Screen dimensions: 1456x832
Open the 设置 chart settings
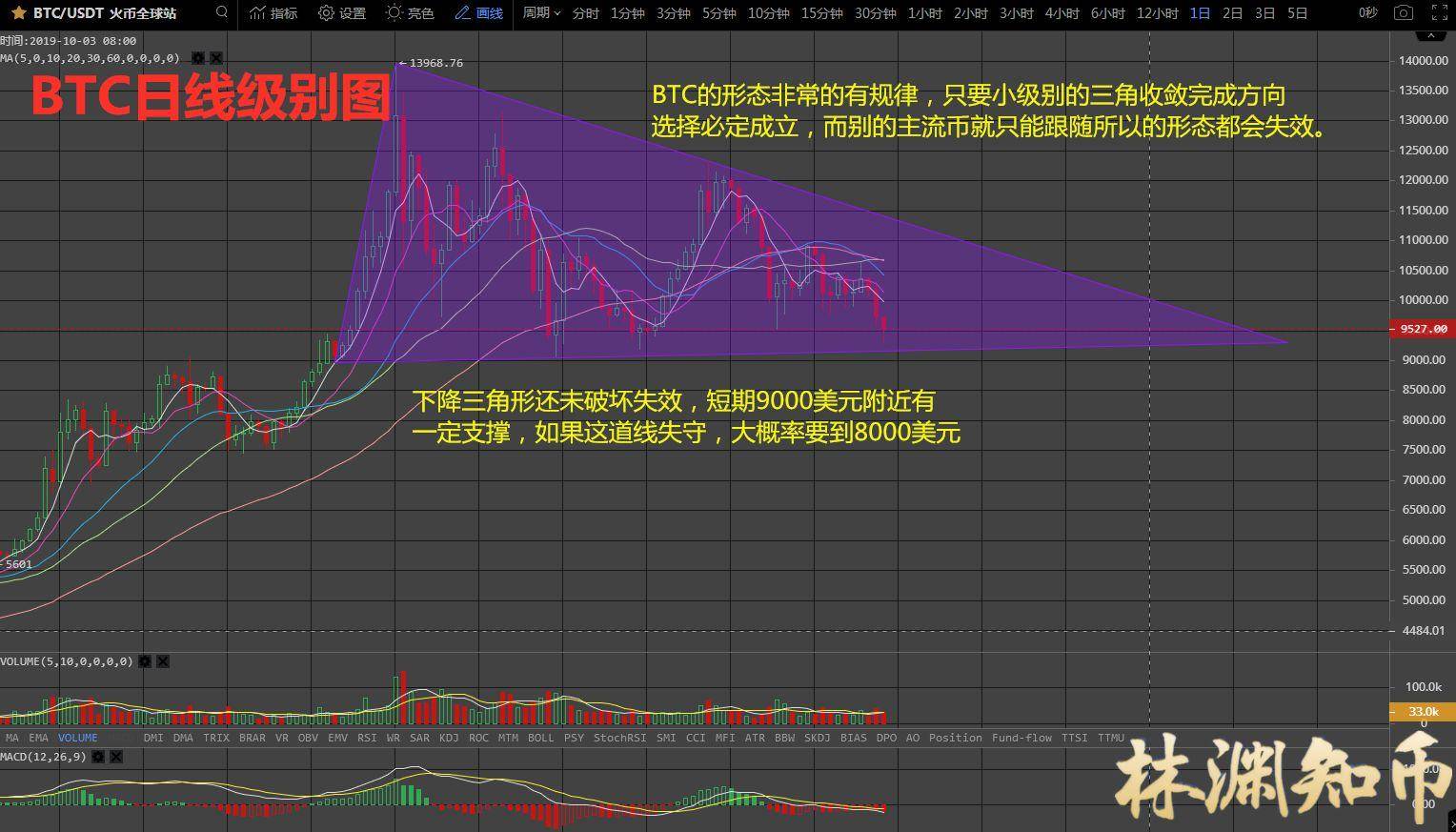pos(342,13)
